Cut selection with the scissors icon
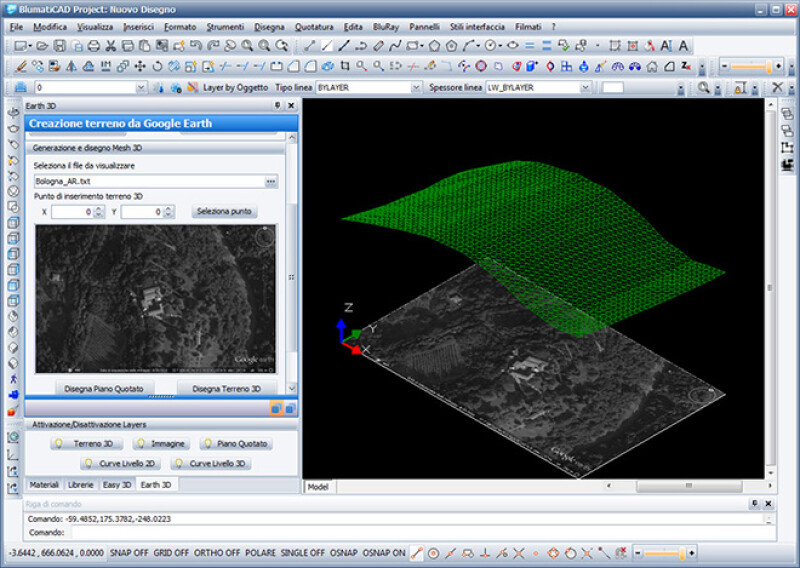Image resolution: width=800 pixels, height=568 pixels. [111, 46]
